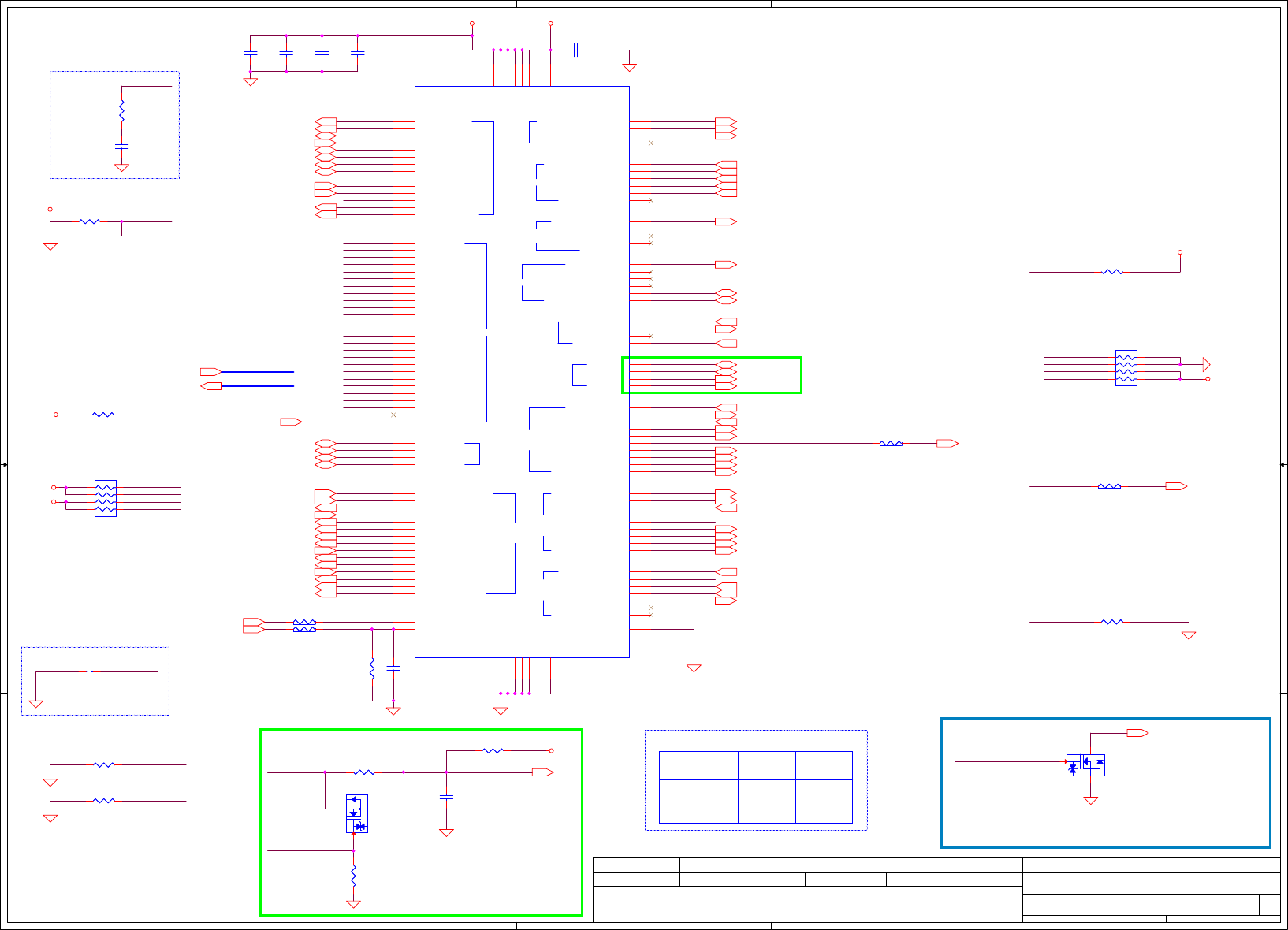Click the blue bus input port symbol
Viewport: 1288px width, 930px height.
point(211,371)
